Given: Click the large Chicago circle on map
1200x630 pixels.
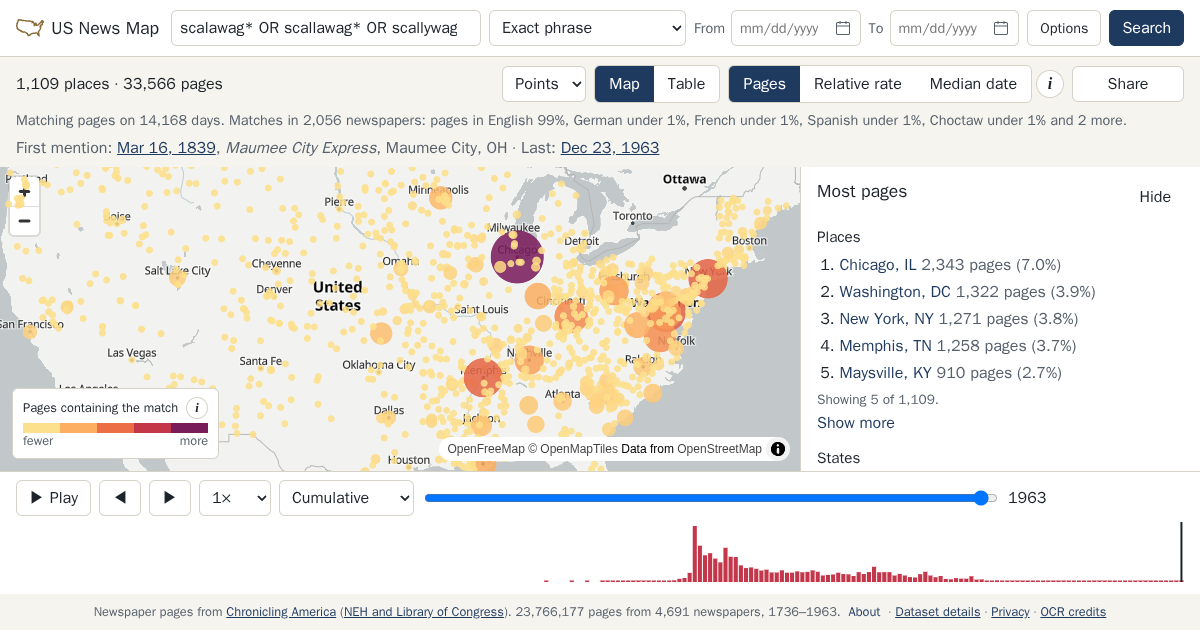Looking at the screenshot, I should pos(517,257).
